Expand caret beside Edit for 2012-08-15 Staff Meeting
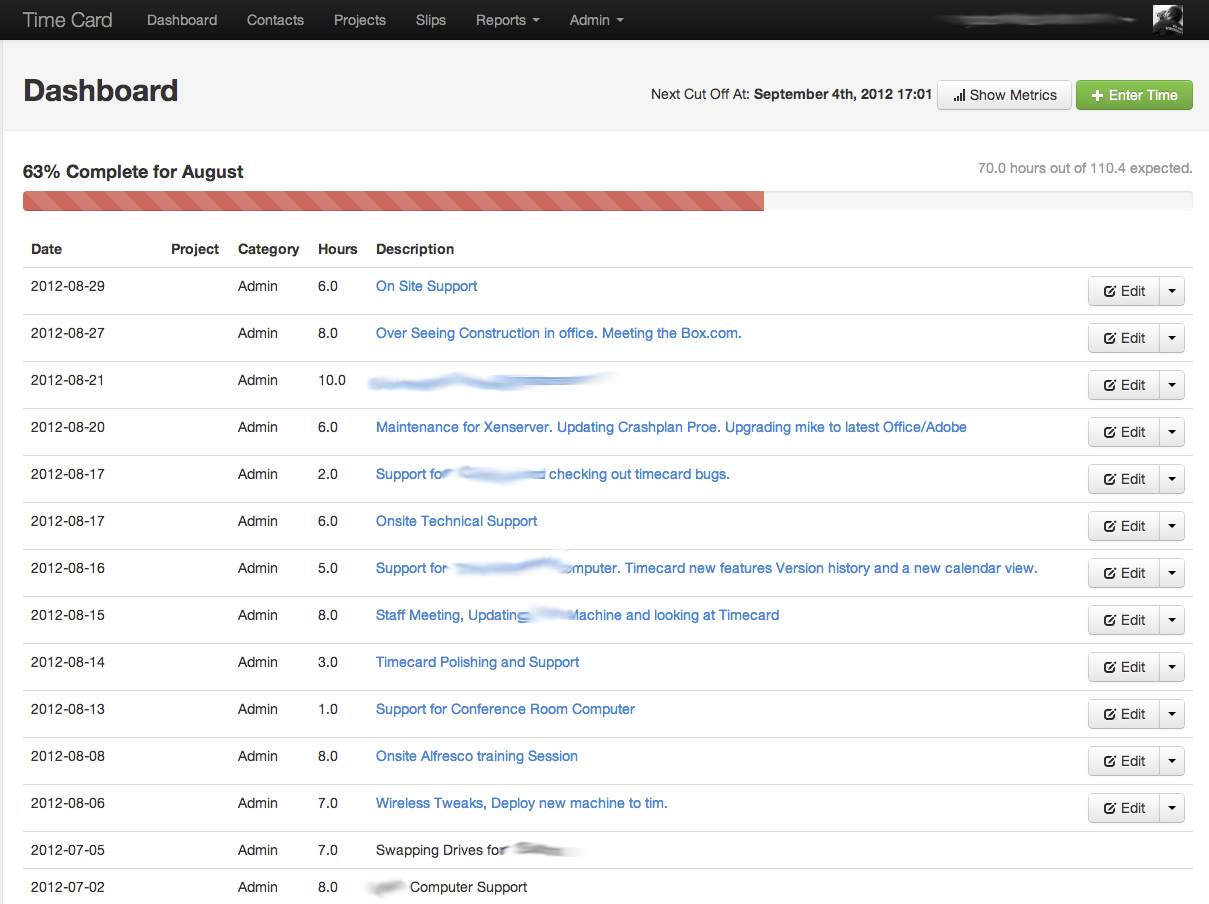 (1172, 620)
